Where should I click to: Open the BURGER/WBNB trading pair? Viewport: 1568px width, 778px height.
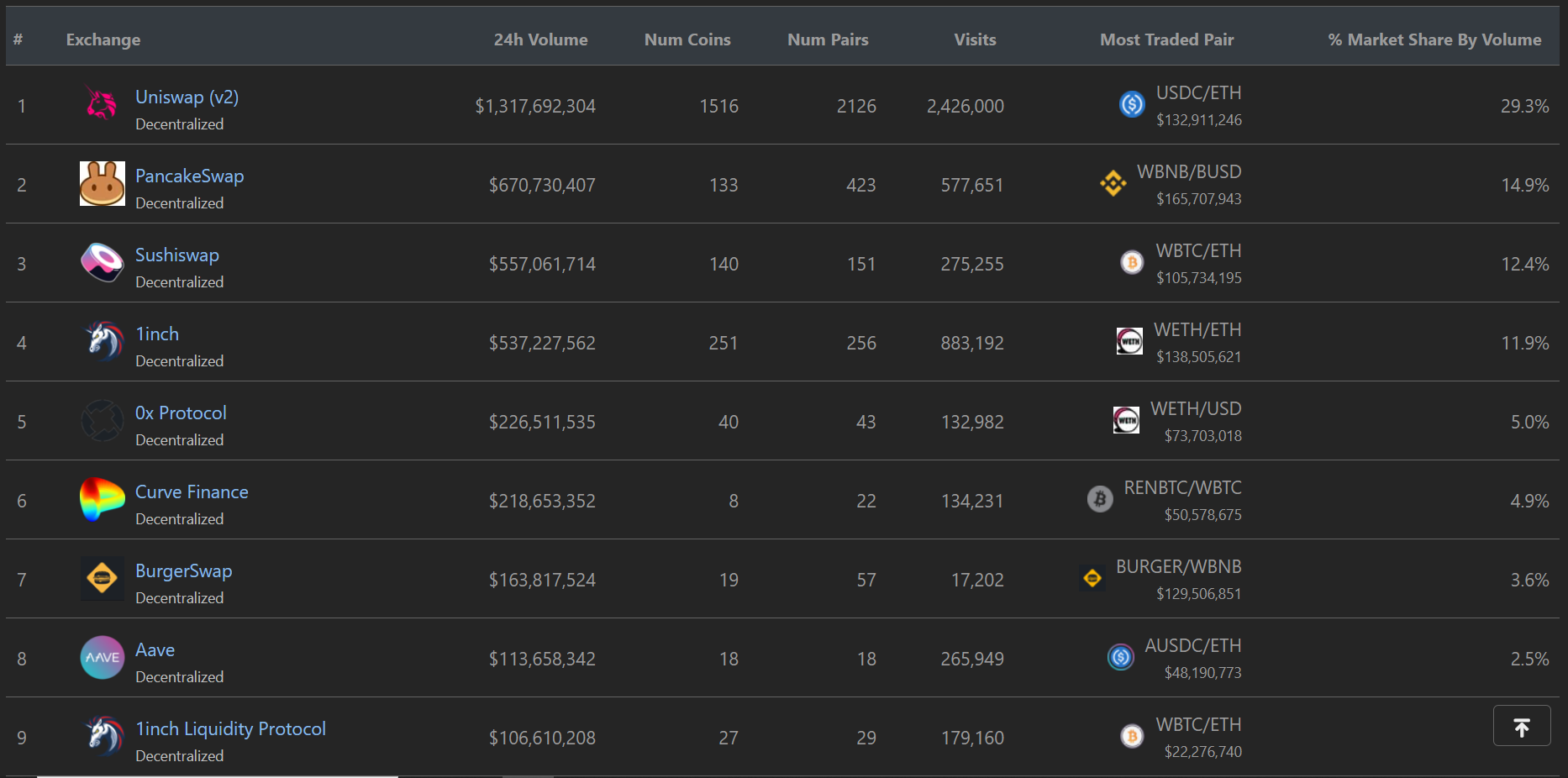pos(1178,566)
